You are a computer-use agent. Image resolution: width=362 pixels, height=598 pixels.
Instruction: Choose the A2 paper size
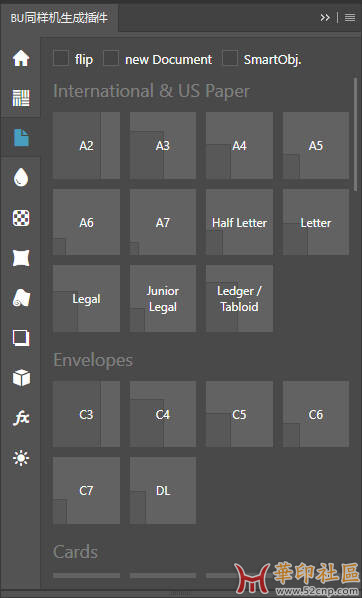[86, 145]
